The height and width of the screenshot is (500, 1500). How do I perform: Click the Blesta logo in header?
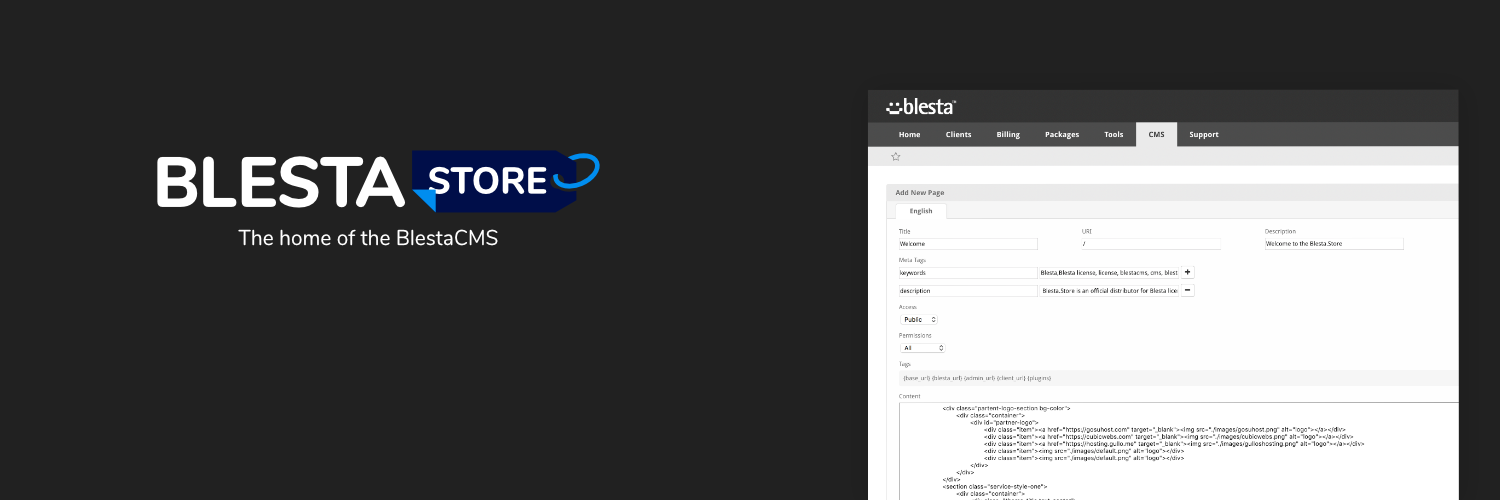(921, 107)
